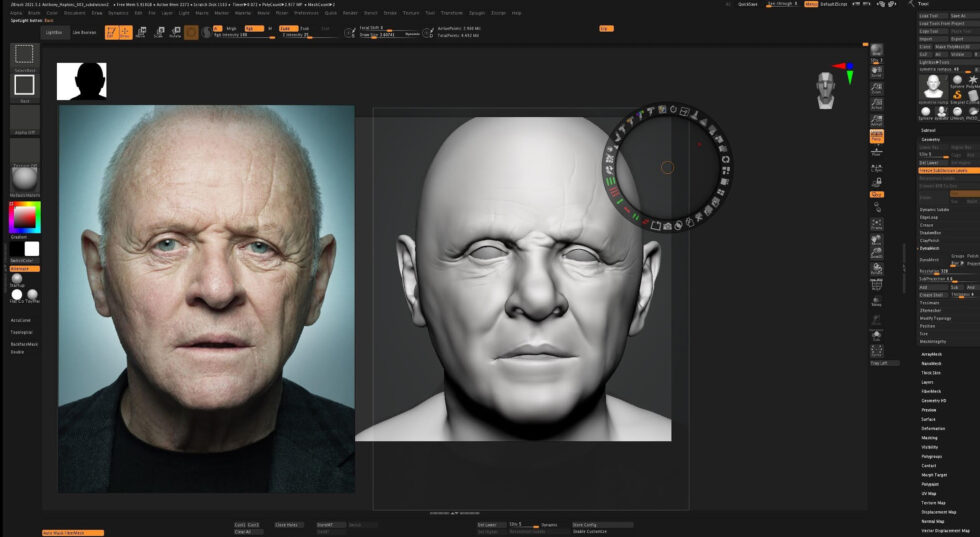Select the bust tool thumbnail

click(x=933, y=86)
